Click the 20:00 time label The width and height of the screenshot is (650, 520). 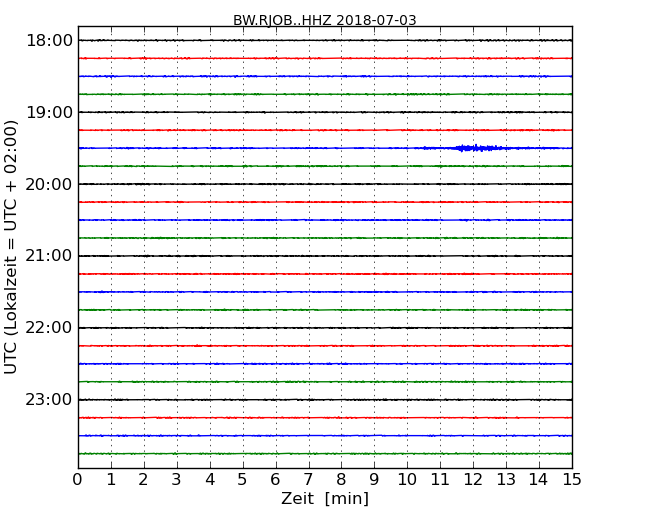[49, 184]
